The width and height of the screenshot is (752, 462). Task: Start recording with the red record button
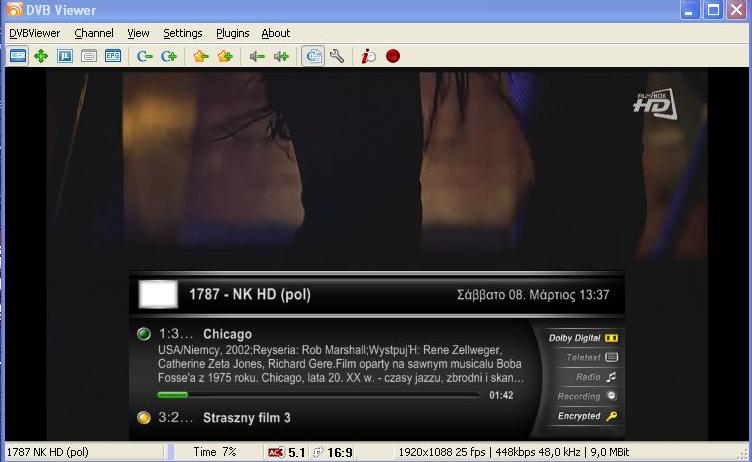(x=393, y=56)
